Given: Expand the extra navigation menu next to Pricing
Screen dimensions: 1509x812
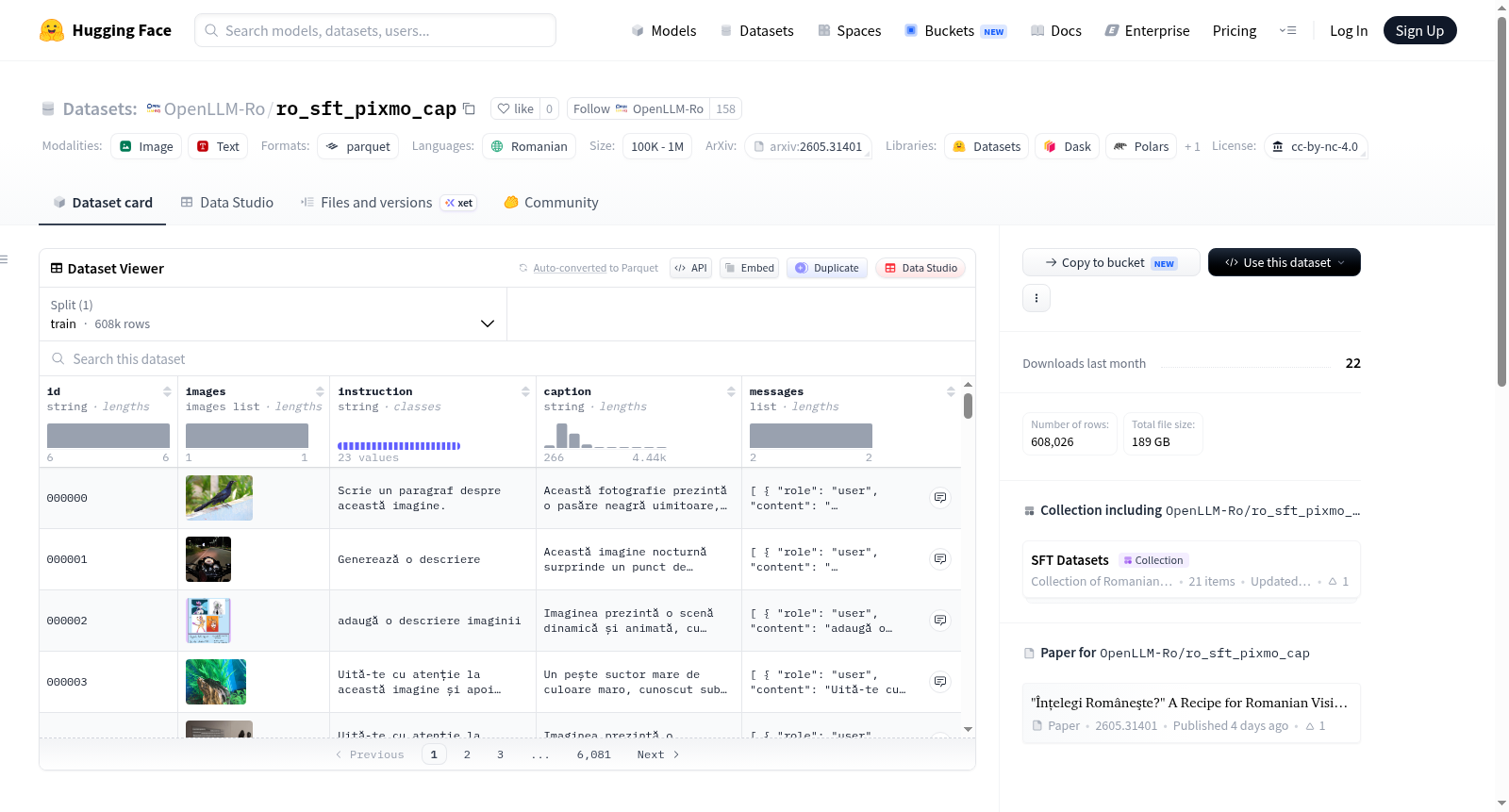Looking at the screenshot, I should click(x=1287, y=30).
